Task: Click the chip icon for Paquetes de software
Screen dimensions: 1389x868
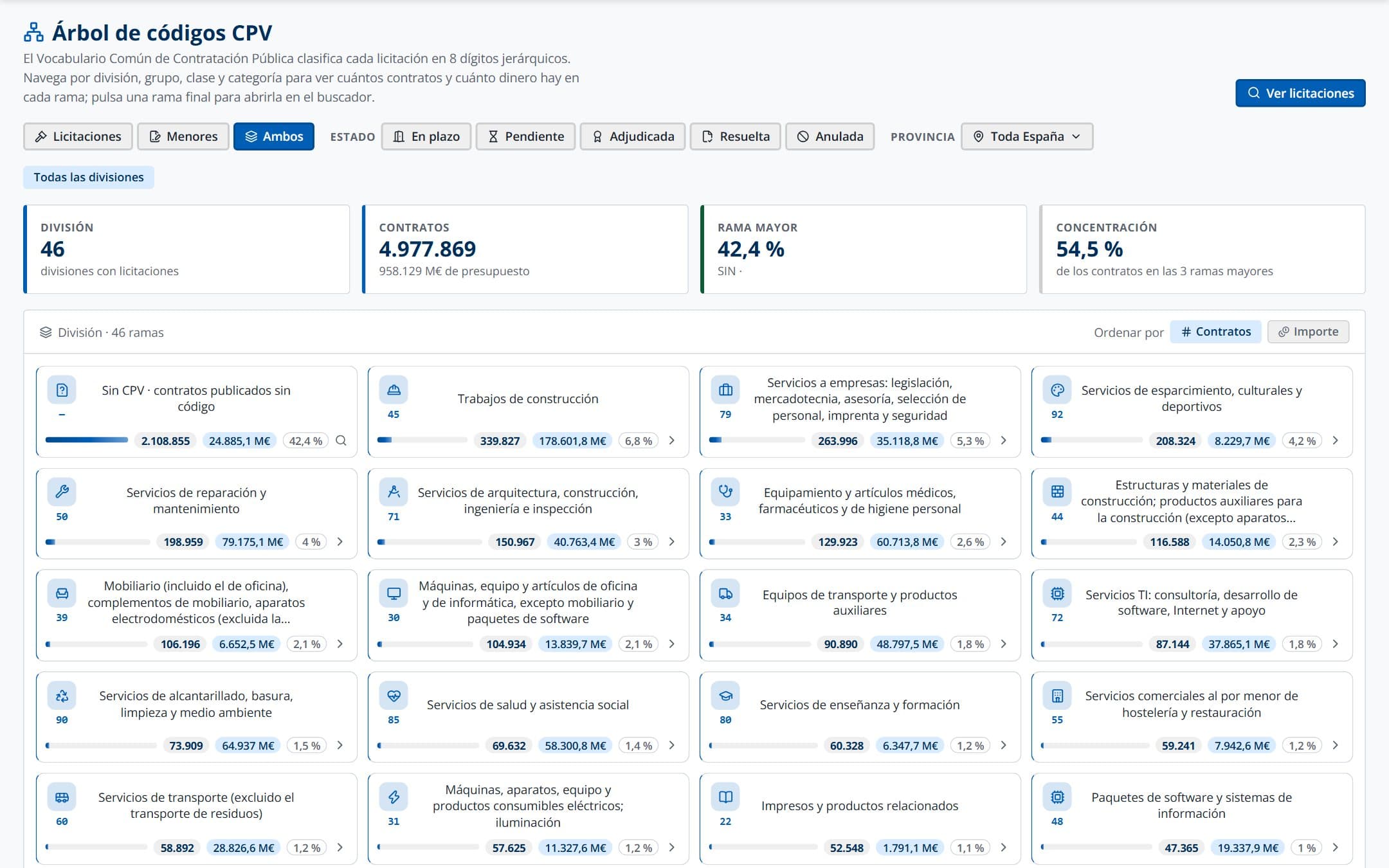Action: [1057, 797]
